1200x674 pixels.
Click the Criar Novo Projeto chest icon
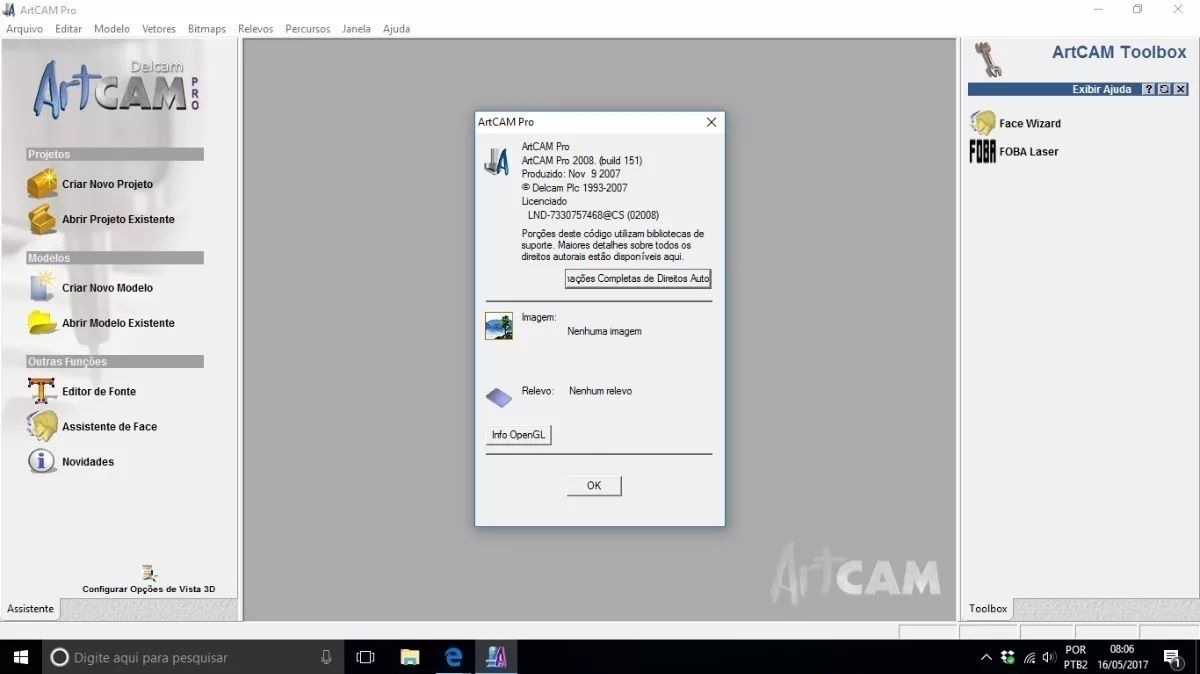pyautogui.click(x=42, y=185)
